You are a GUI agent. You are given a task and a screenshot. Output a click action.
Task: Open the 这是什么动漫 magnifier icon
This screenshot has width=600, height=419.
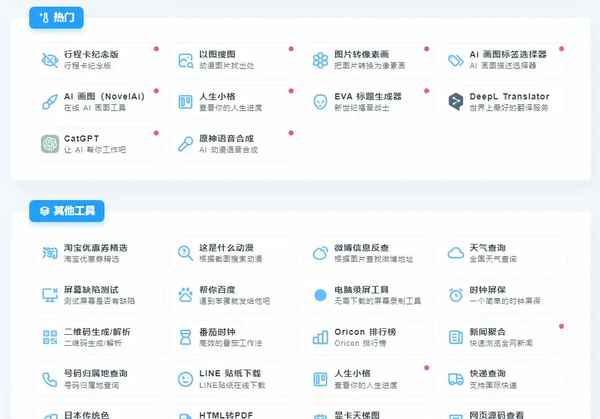click(186, 253)
